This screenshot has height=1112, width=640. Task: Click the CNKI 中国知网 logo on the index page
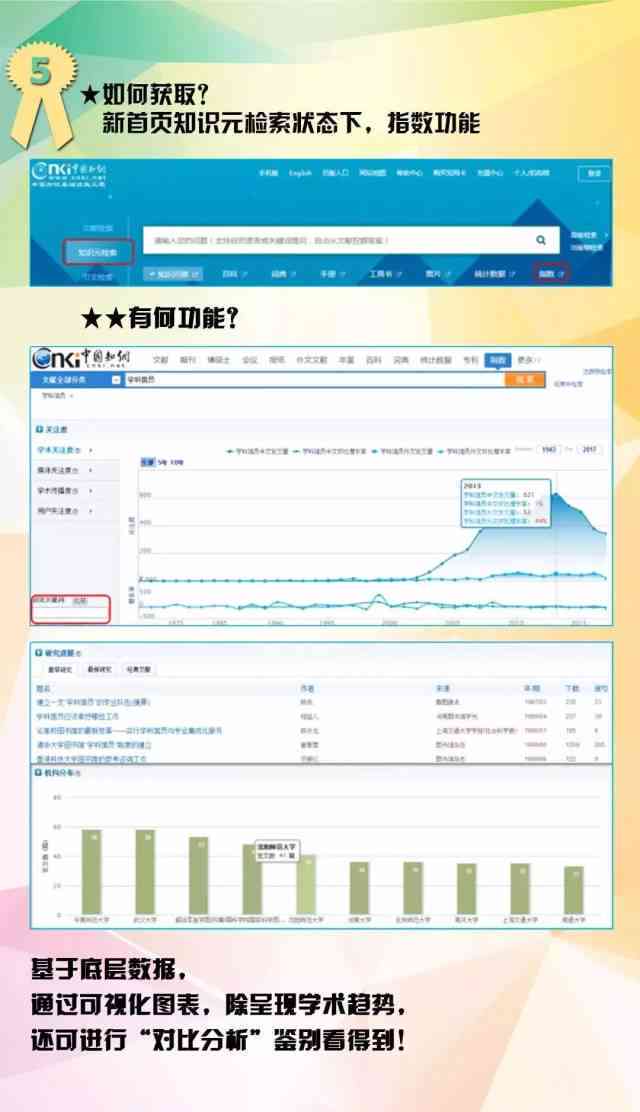click(81, 358)
